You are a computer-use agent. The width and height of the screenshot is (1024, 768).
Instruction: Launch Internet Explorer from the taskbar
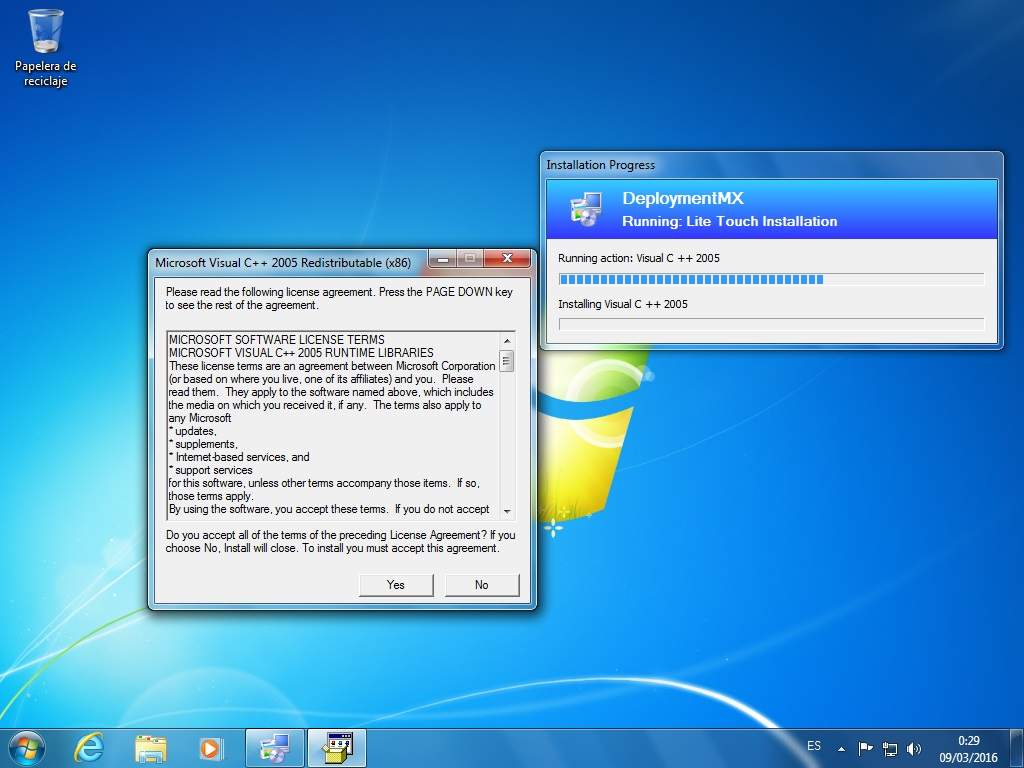pyautogui.click(x=90, y=747)
